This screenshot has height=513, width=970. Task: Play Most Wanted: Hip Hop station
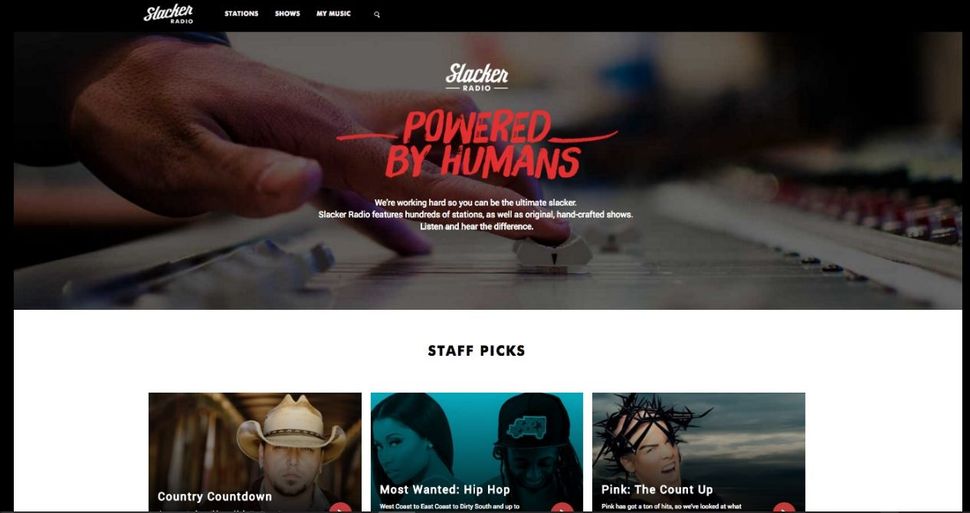(562, 508)
